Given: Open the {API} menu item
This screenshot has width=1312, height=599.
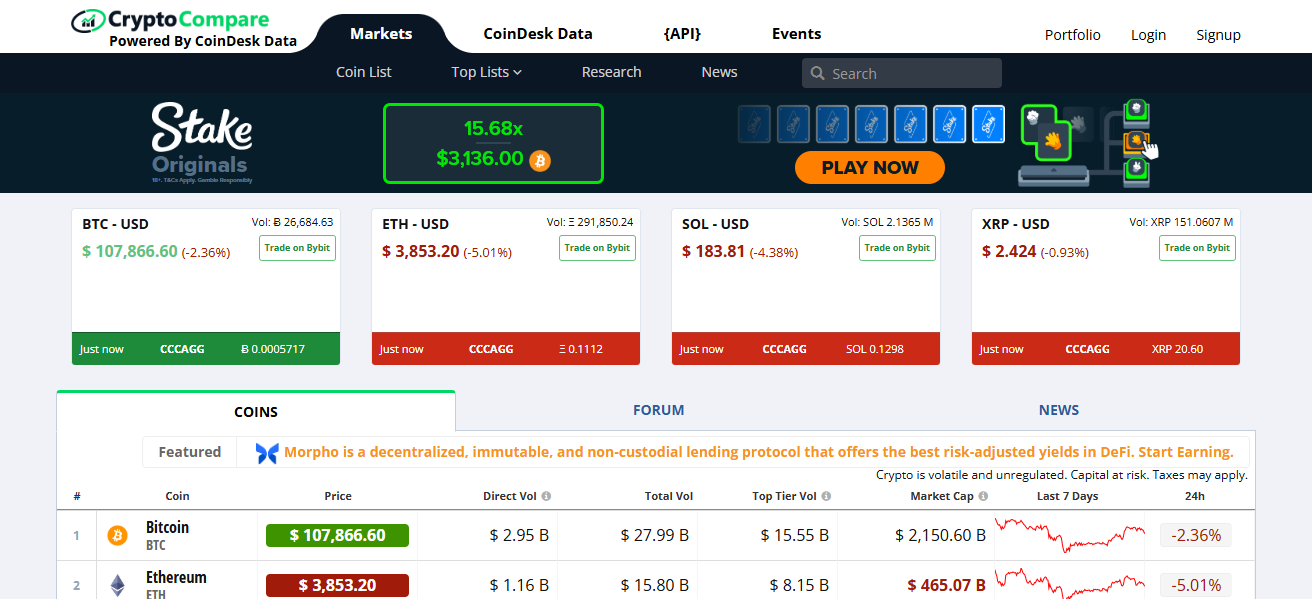Looking at the screenshot, I should point(682,34).
